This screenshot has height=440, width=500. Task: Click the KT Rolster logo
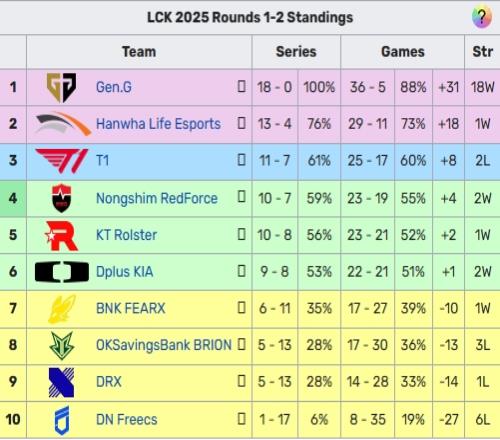click(x=62, y=235)
